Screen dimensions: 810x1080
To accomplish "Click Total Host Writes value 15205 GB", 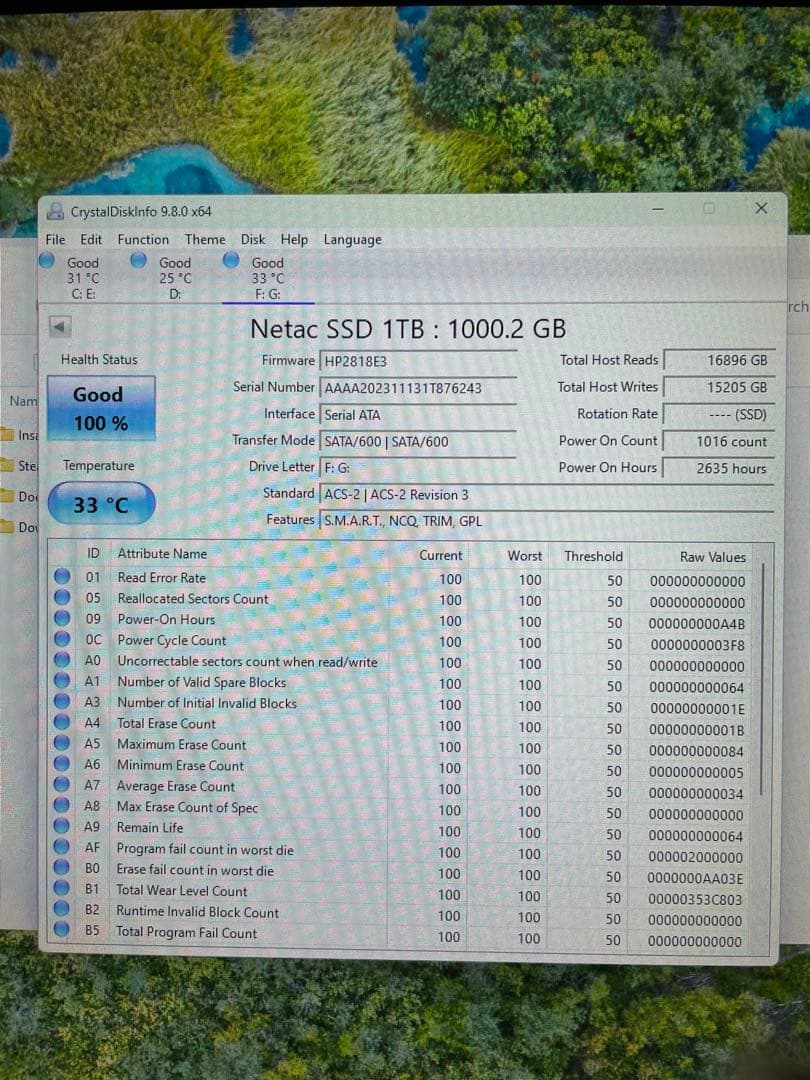I will click(719, 387).
